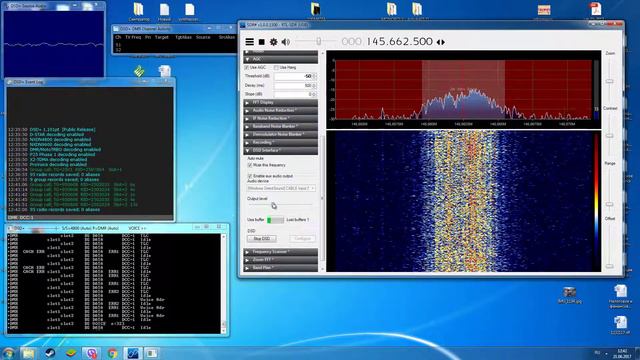This screenshot has height=360, width=640.
Task: Expand the Zoom FFT panel
Action: pos(280,260)
